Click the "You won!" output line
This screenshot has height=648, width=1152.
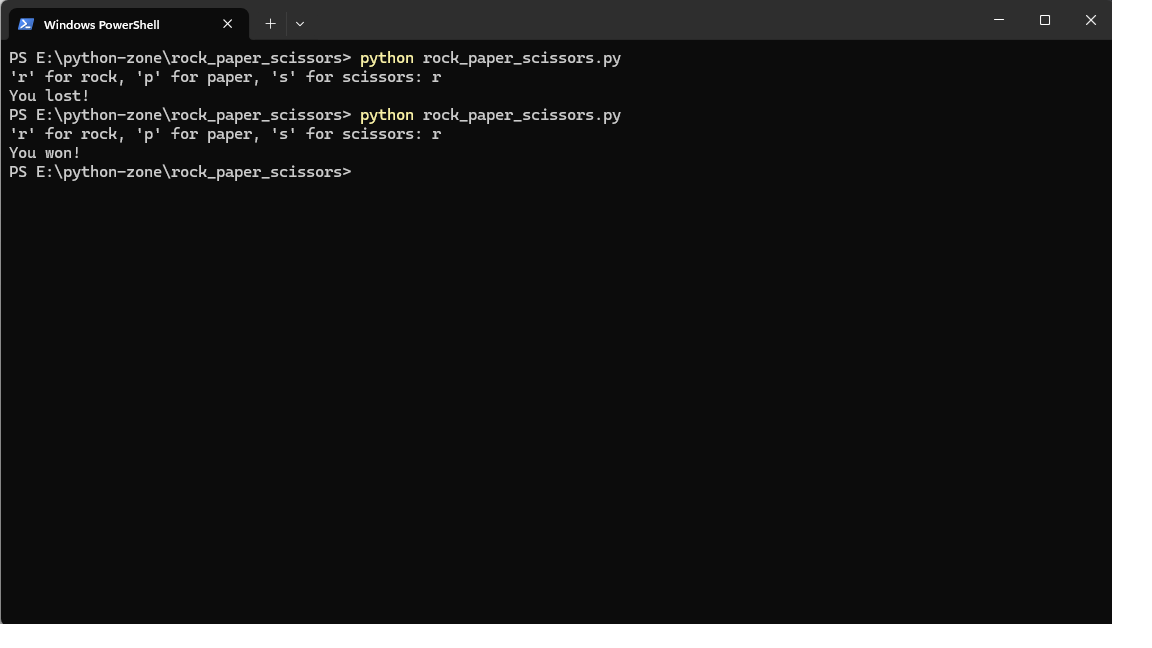point(45,153)
